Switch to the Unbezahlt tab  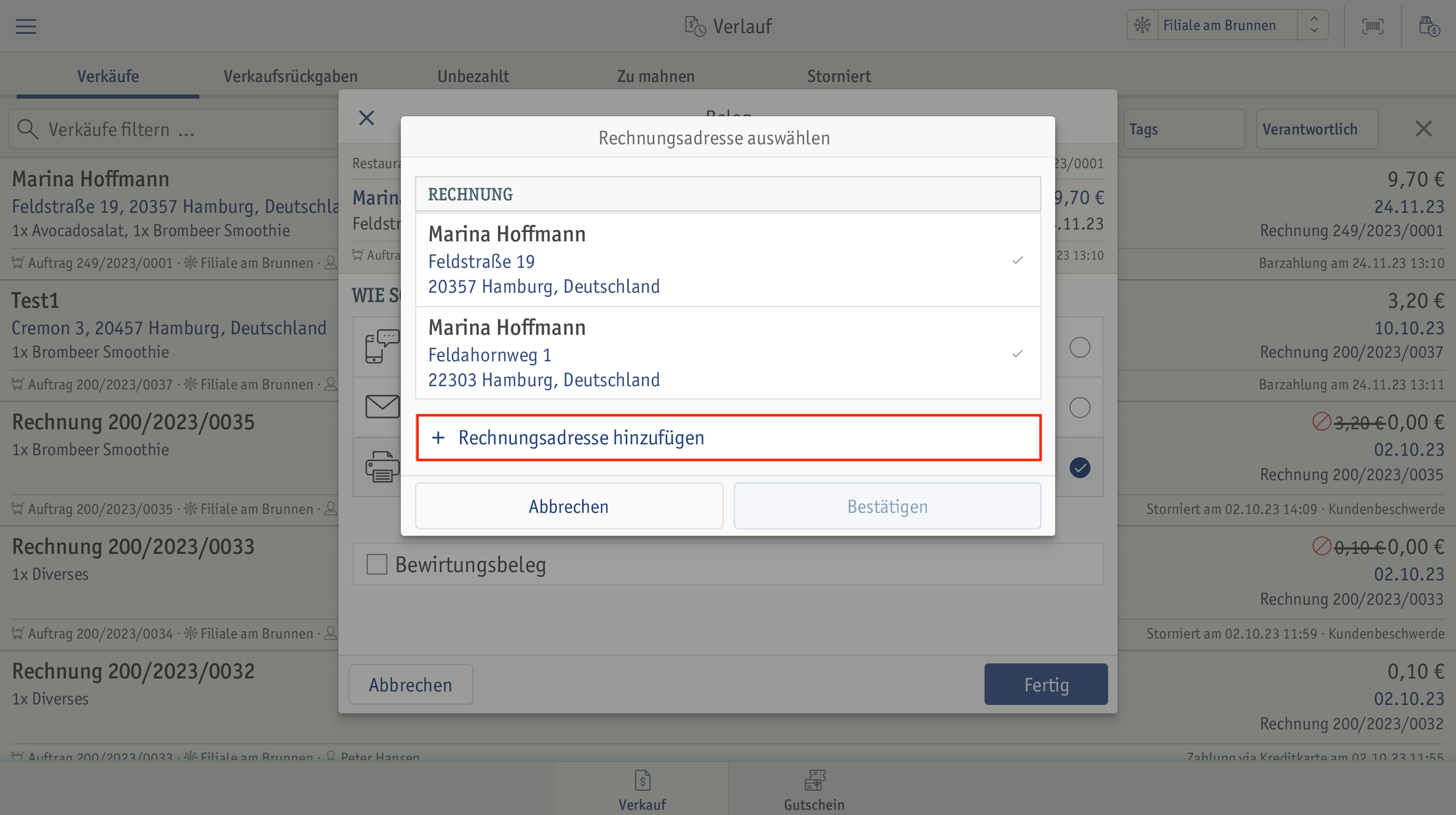473,76
